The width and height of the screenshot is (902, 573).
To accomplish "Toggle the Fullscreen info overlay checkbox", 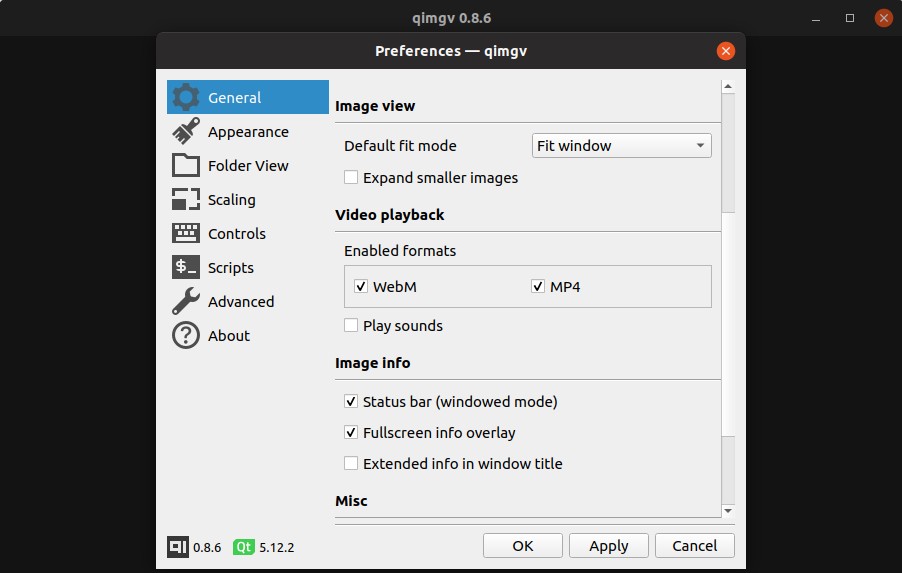I will 351,432.
